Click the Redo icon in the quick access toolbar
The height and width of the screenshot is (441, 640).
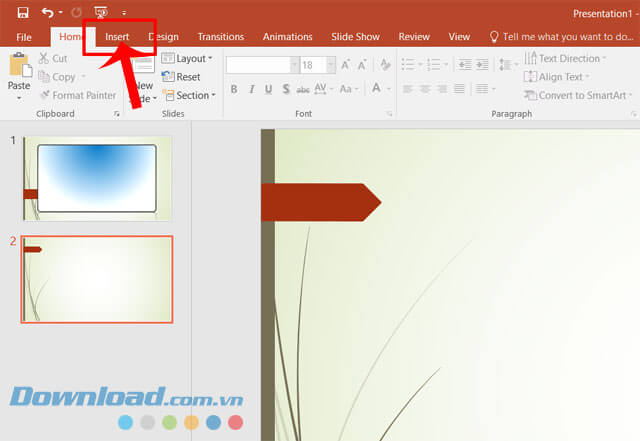tap(76, 13)
